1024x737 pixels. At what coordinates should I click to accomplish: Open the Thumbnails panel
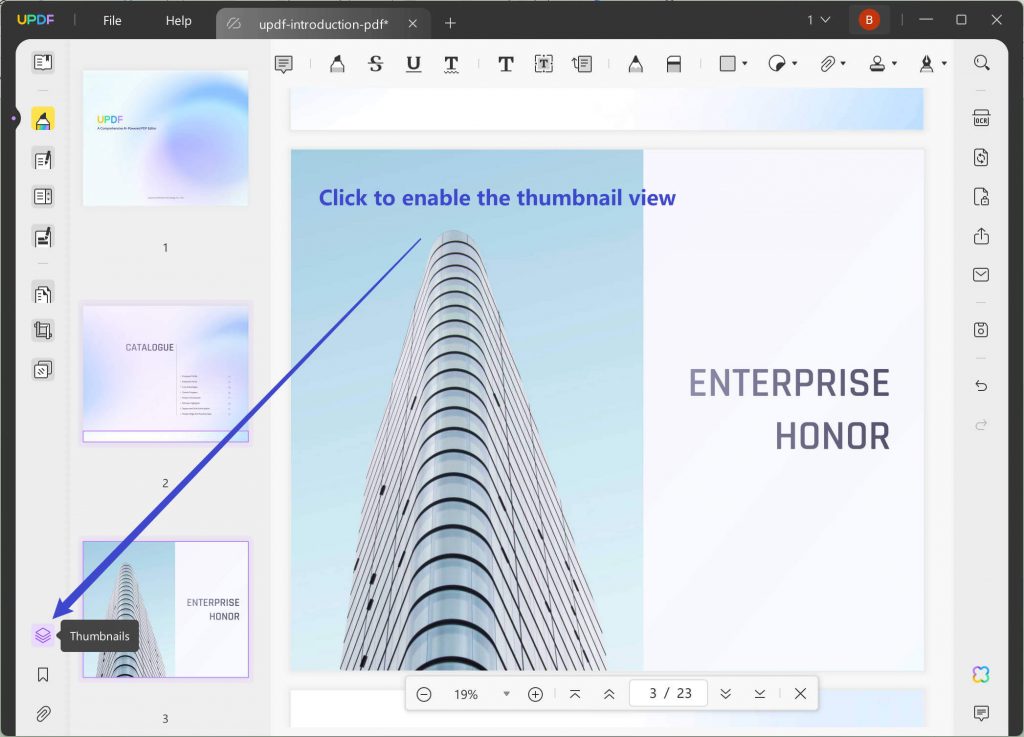tap(43, 635)
